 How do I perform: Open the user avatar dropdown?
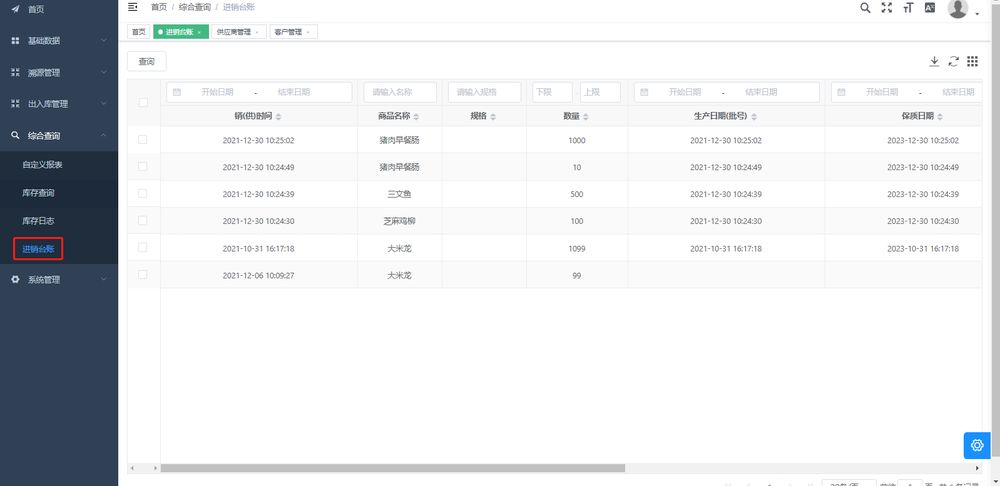click(962, 9)
